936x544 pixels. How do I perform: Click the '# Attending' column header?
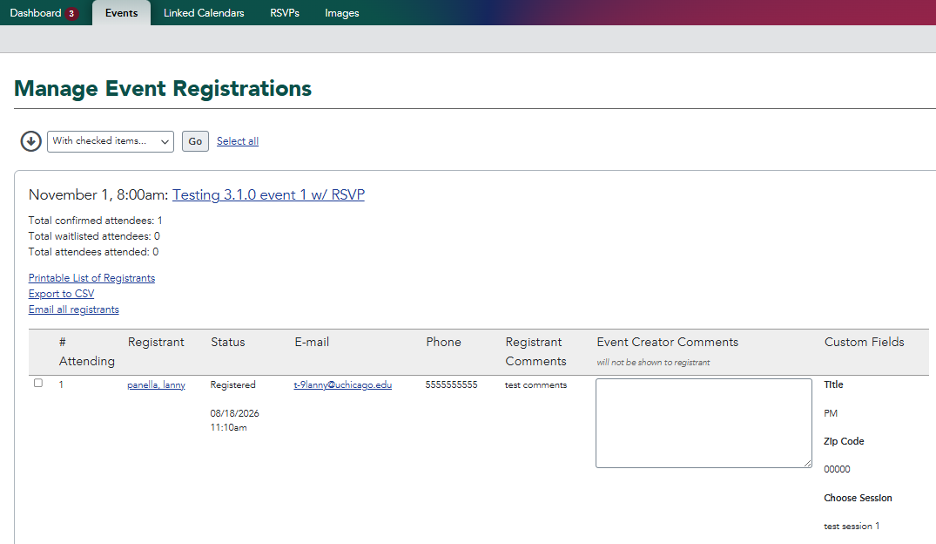click(87, 352)
